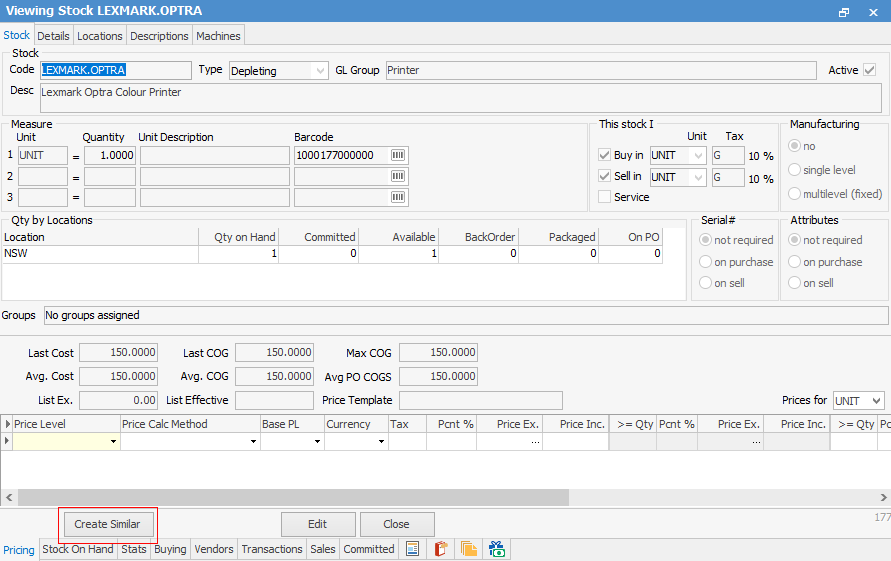
Task: Open the stacked yellow documents icon tab
Action: pos(468,549)
